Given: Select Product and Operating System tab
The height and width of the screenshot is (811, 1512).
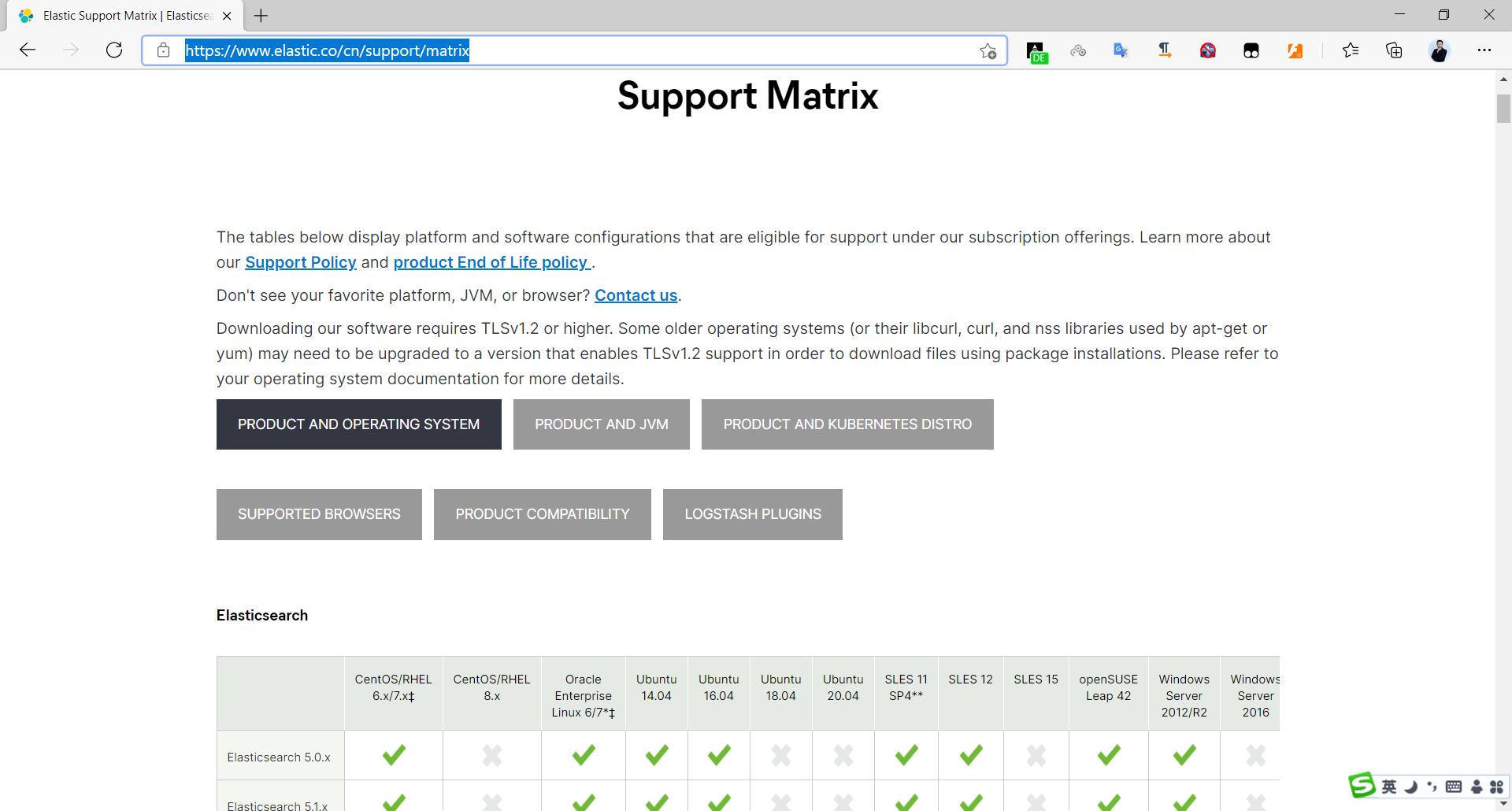Looking at the screenshot, I should (359, 424).
